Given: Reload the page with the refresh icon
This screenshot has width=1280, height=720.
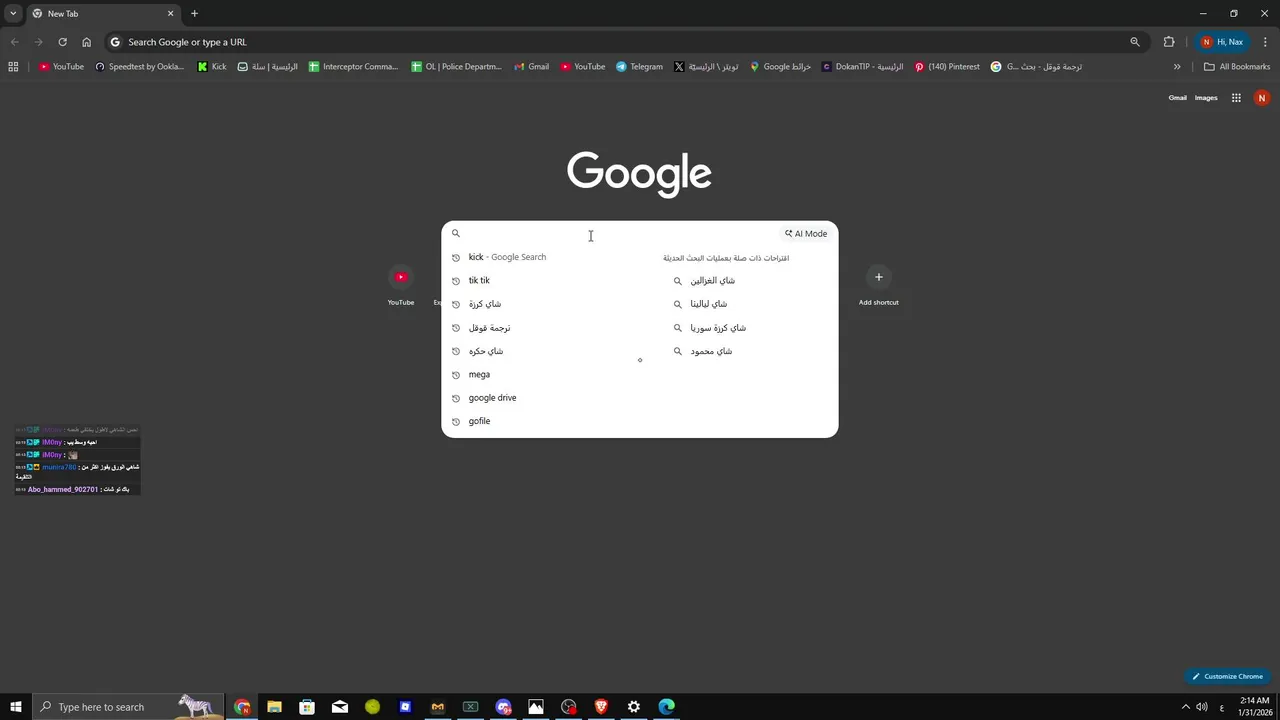Looking at the screenshot, I should click(62, 42).
